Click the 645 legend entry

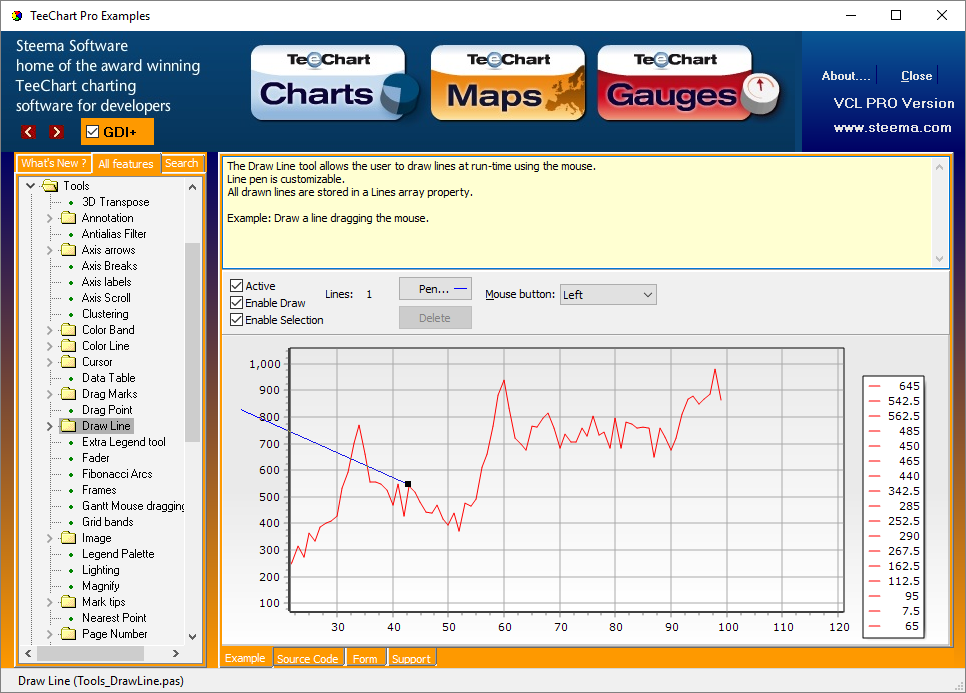[x=893, y=386]
